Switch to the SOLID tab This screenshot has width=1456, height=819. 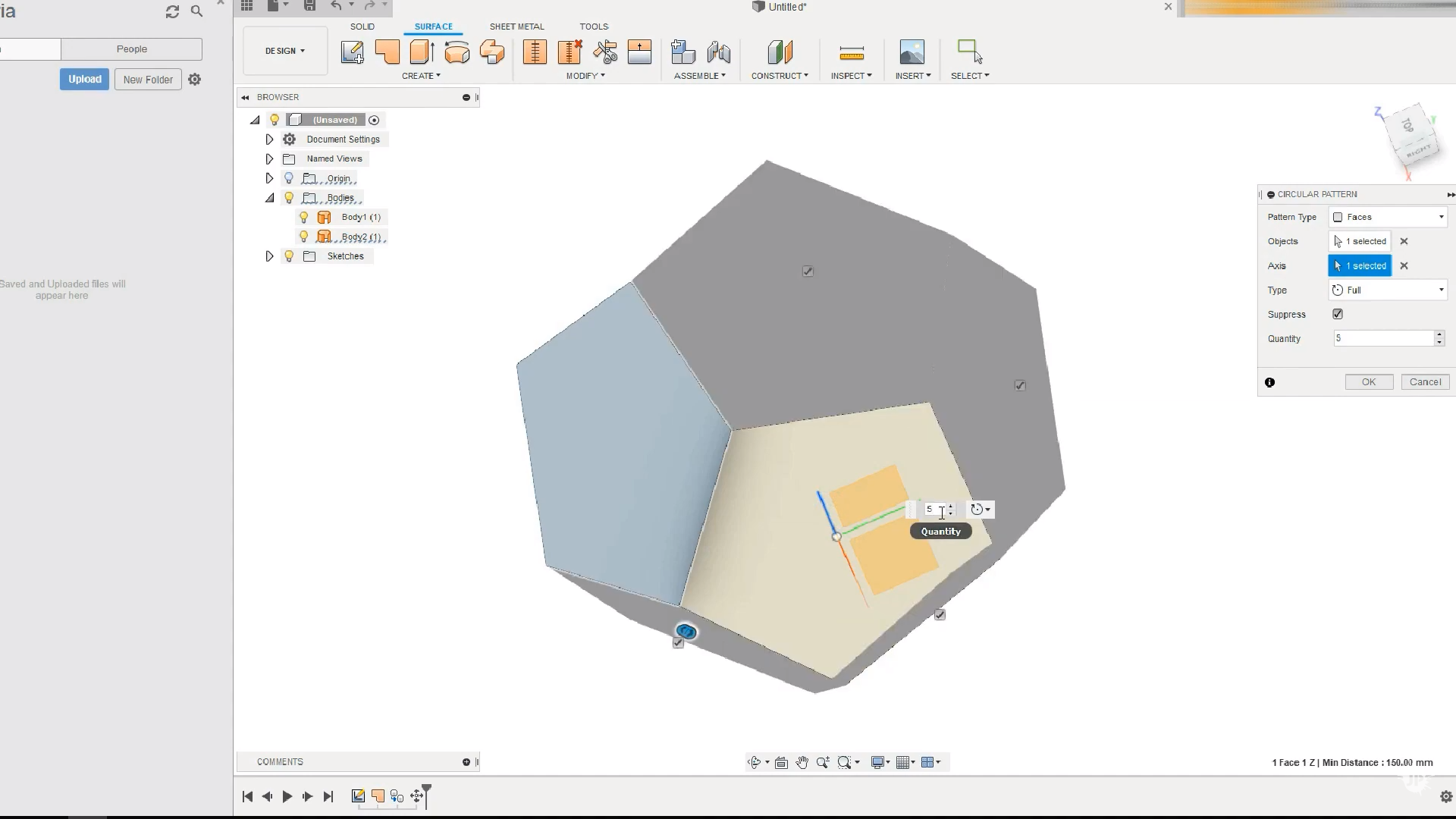tap(362, 27)
